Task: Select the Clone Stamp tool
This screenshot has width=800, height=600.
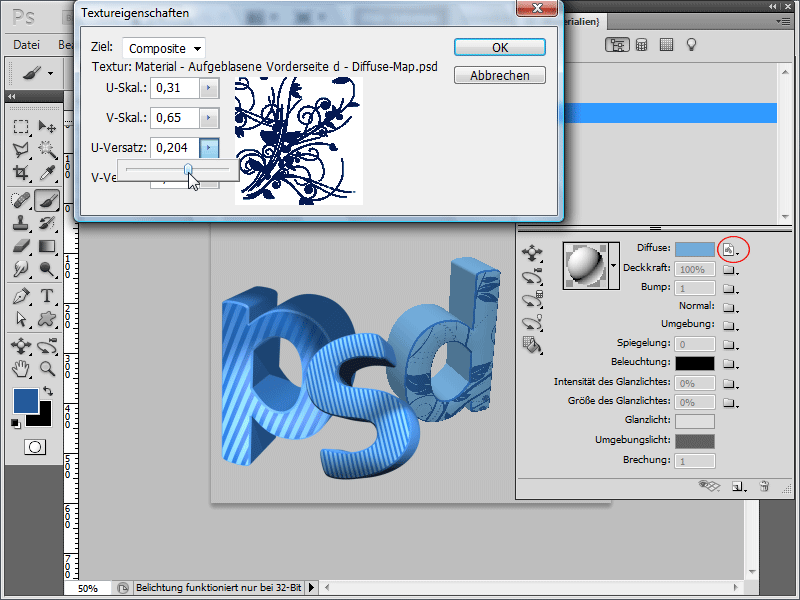Action: [x=21, y=223]
